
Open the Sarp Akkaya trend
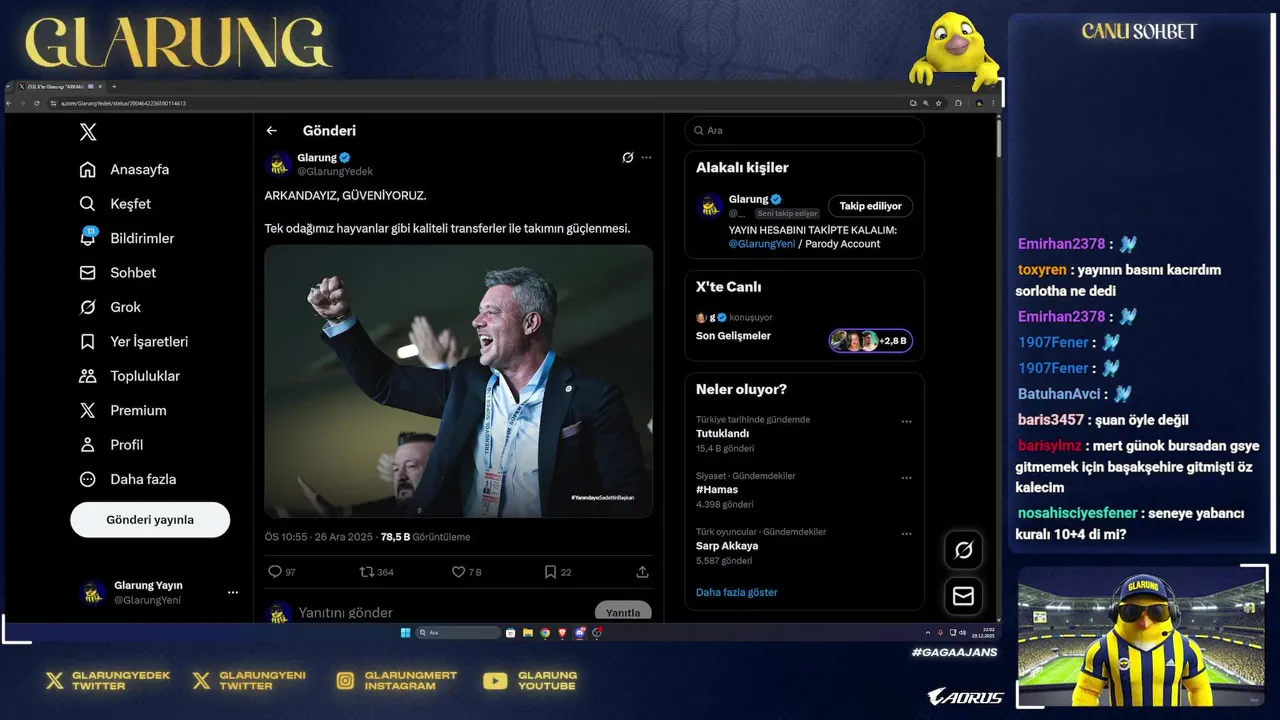click(727, 546)
